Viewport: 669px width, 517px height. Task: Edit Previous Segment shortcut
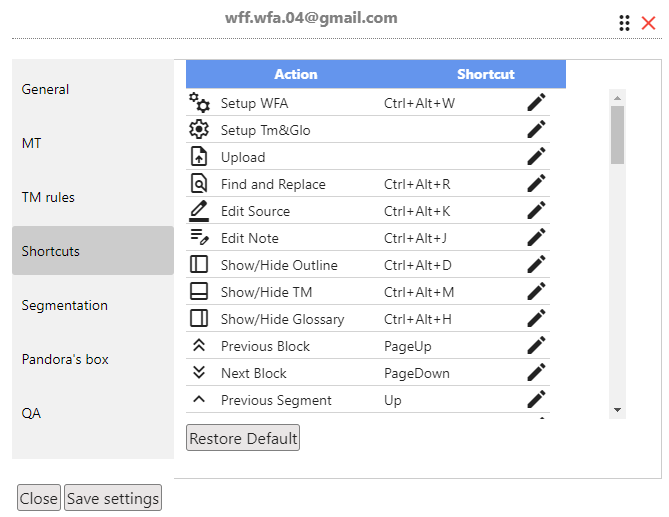coord(536,400)
